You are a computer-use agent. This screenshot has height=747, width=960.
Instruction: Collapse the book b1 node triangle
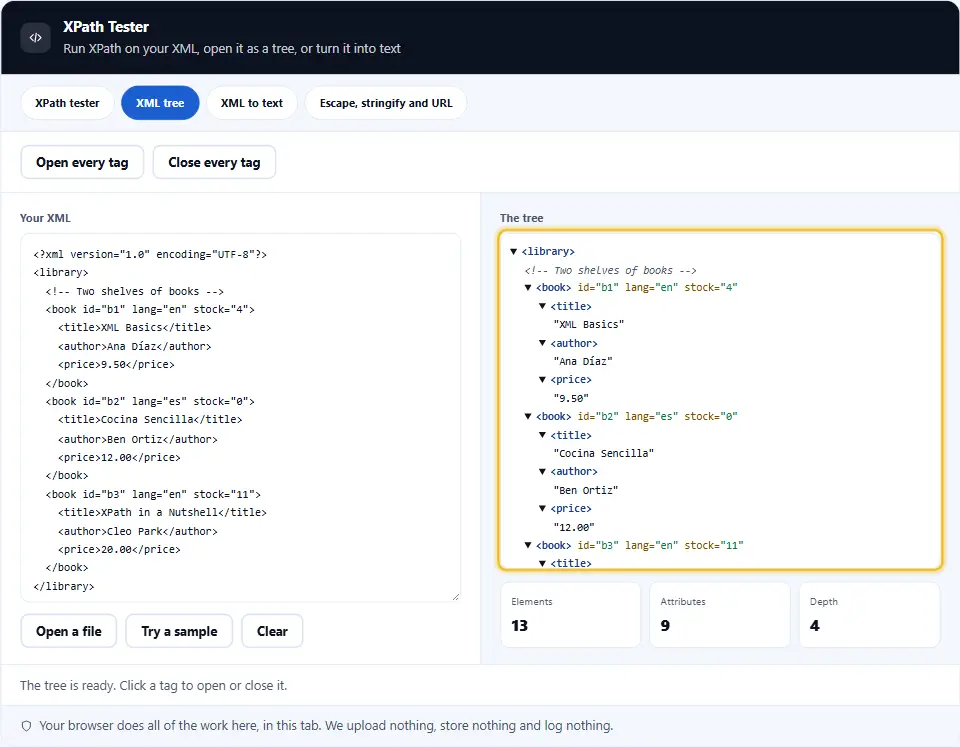tap(528, 288)
